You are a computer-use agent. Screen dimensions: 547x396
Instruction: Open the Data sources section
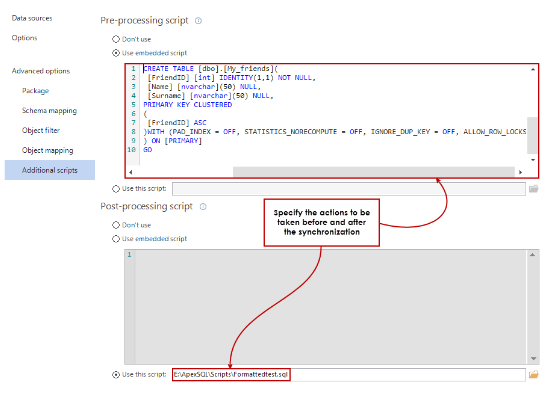click(x=32, y=18)
